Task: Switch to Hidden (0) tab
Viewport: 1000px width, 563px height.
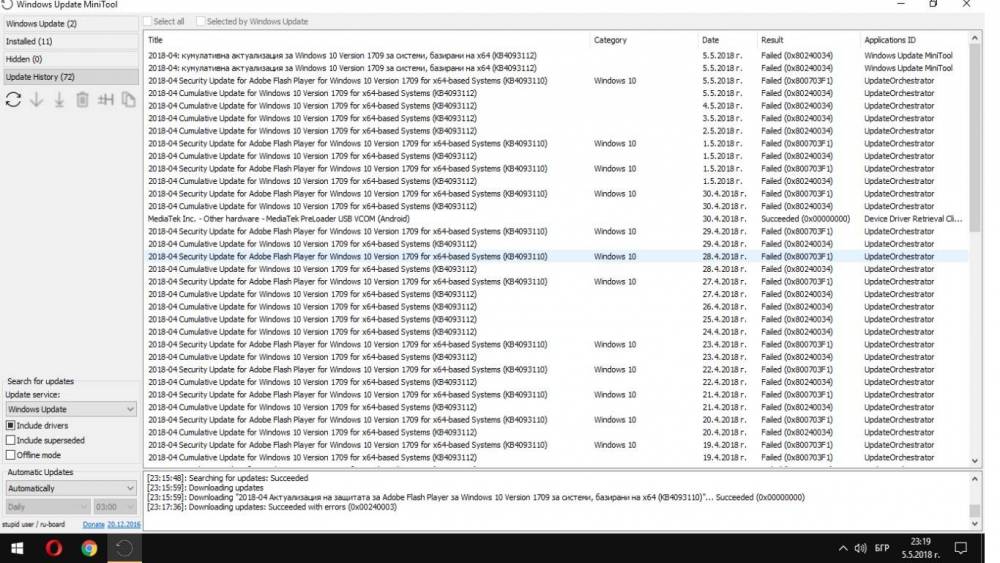Action: [x=70, y=59]
